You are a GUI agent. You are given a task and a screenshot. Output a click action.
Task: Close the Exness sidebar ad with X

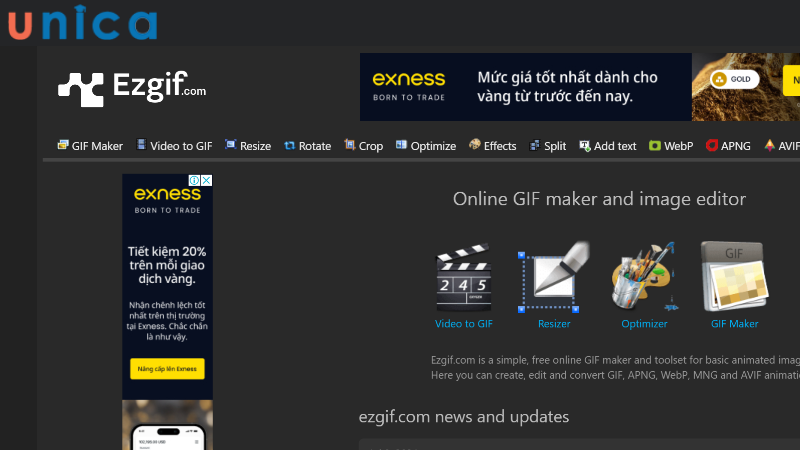(x=206, y=180)
